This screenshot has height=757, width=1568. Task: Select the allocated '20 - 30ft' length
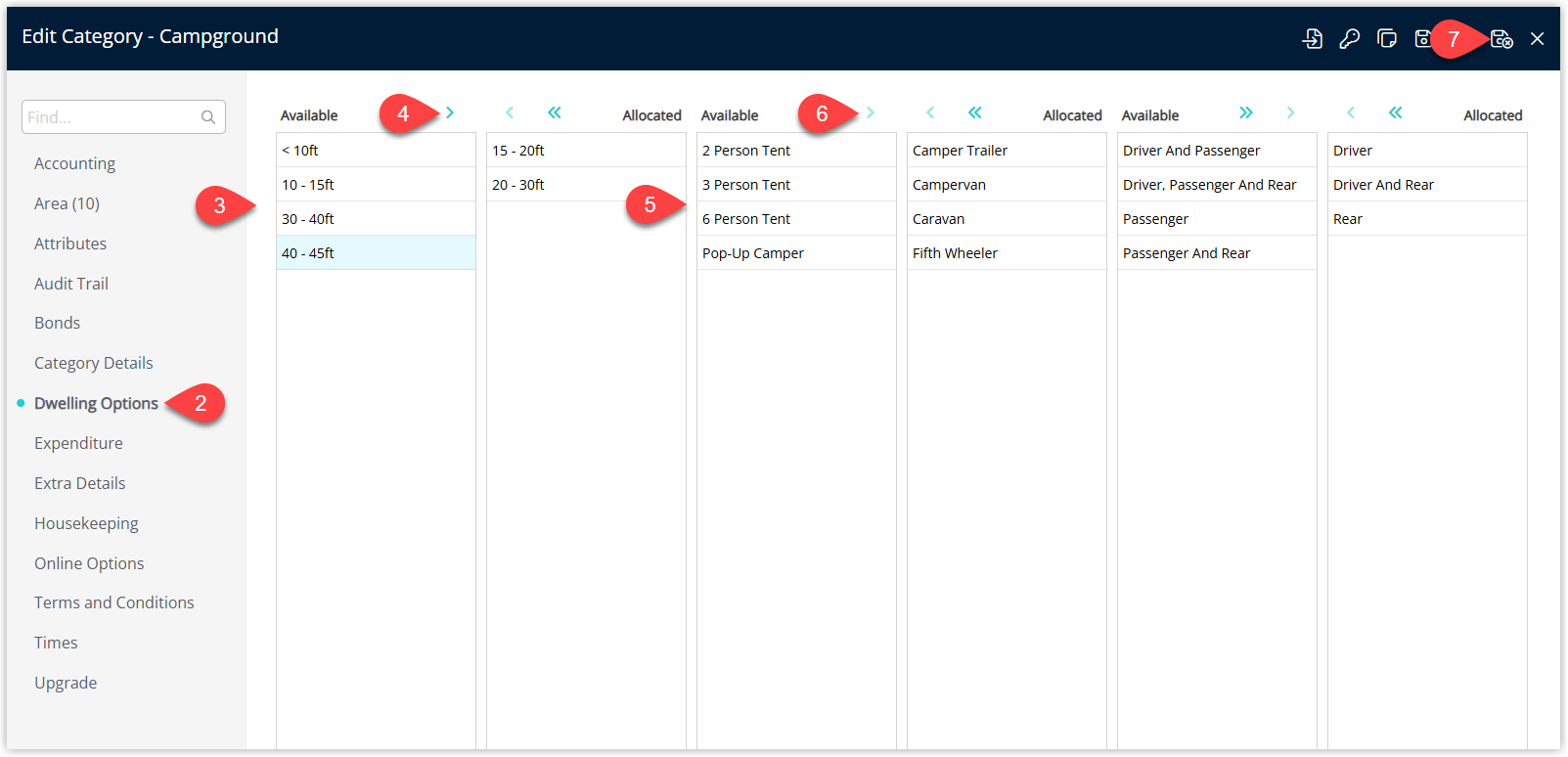coord(586,185)
